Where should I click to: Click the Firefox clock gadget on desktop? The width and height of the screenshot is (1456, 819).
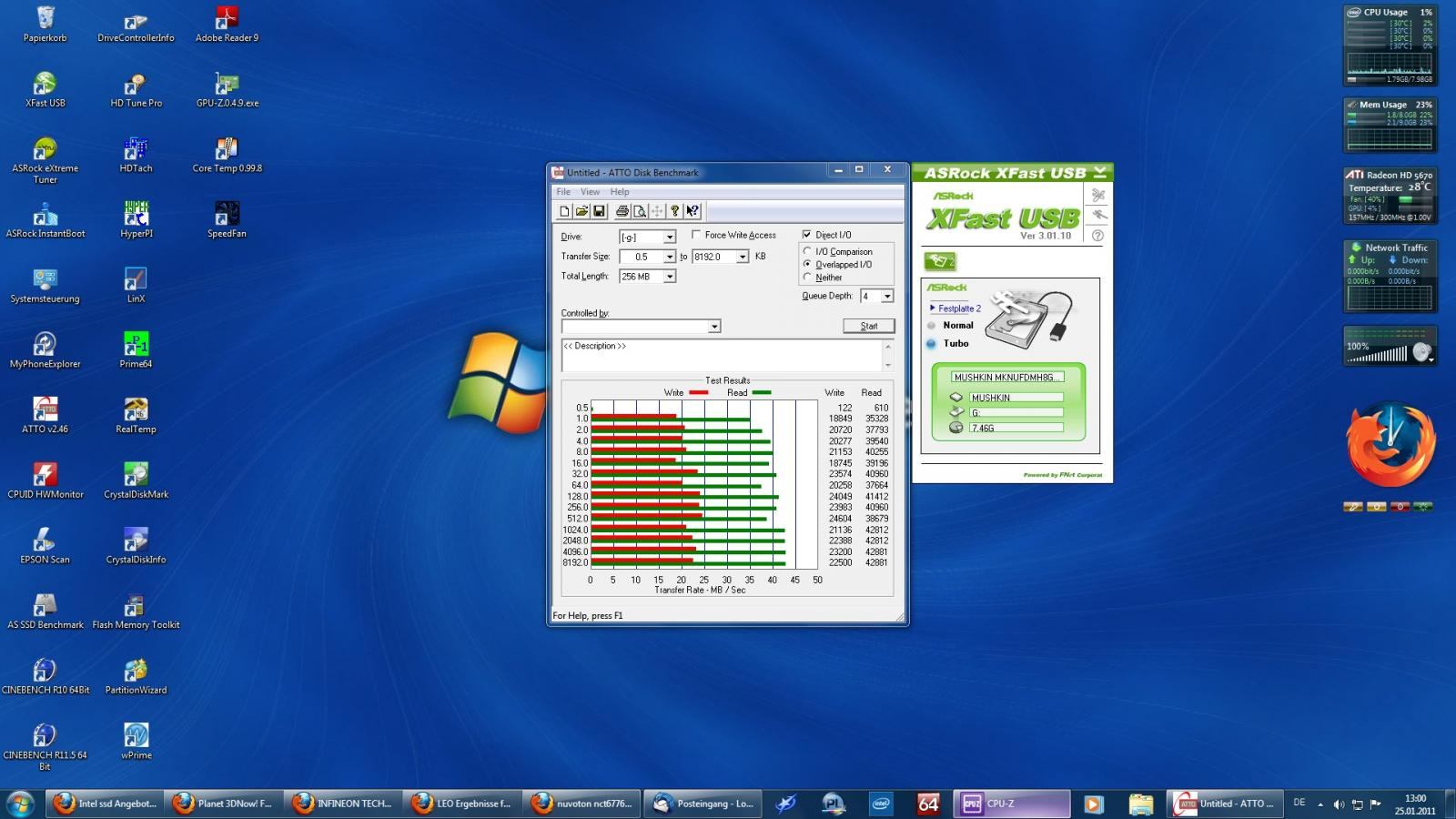pyautogui.click(x=1390, y=445)
